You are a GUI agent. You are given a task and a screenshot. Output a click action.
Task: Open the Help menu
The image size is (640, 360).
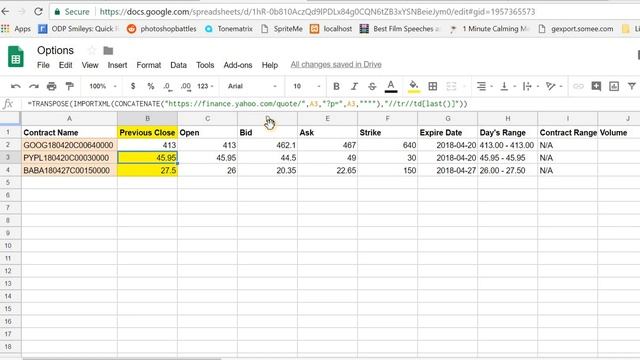pos(270,65)
